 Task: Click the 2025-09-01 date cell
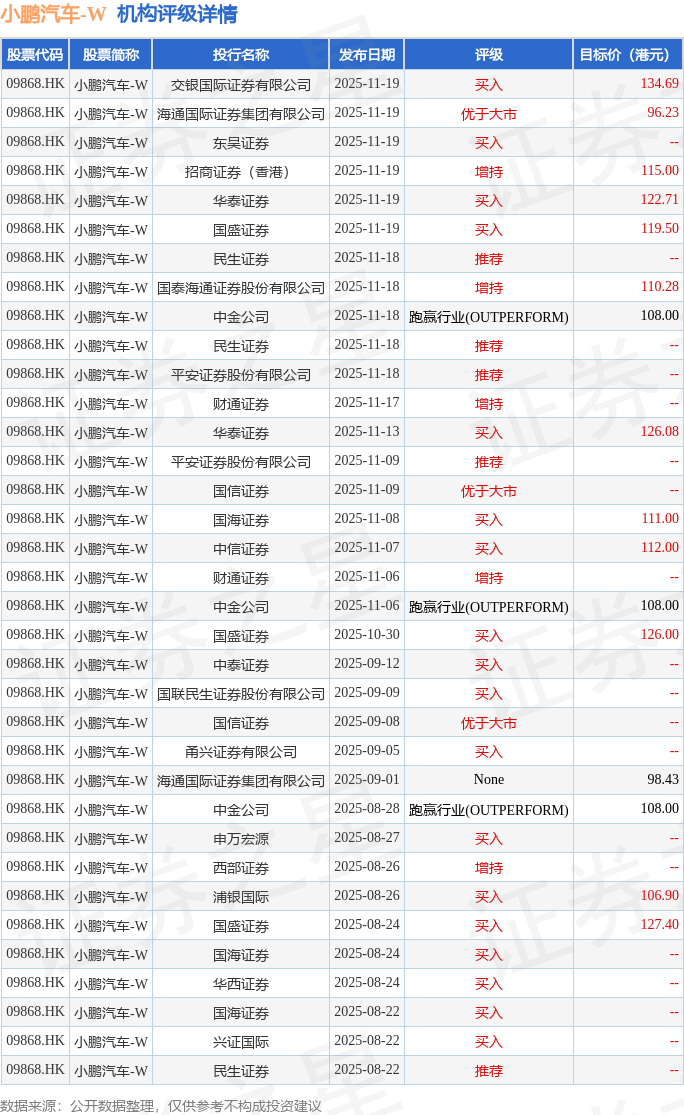[x=367, y=780]
